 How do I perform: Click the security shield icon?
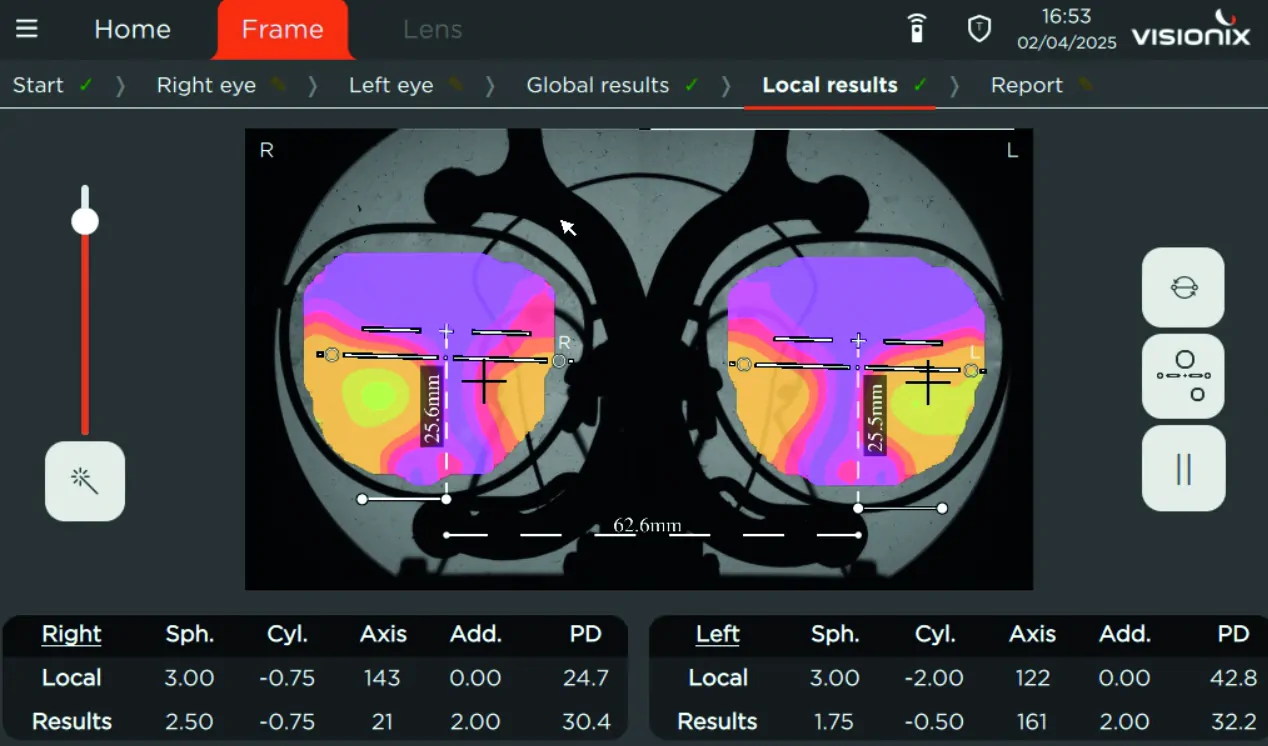coord(979,29)
